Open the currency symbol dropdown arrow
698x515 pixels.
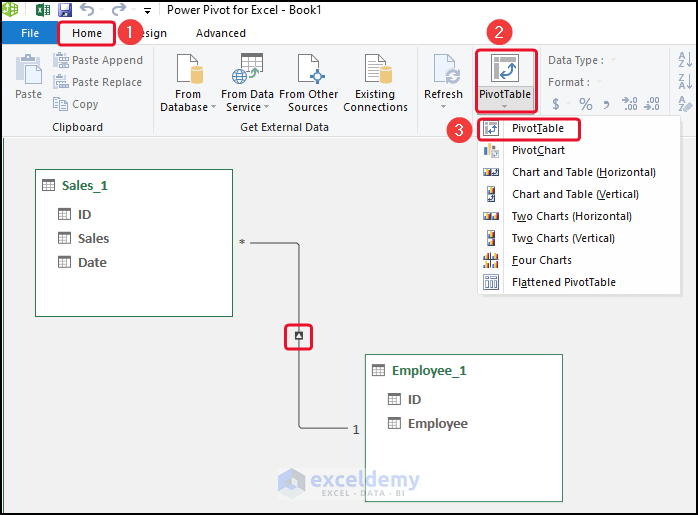pyautogui.click(x=568, y=104)
